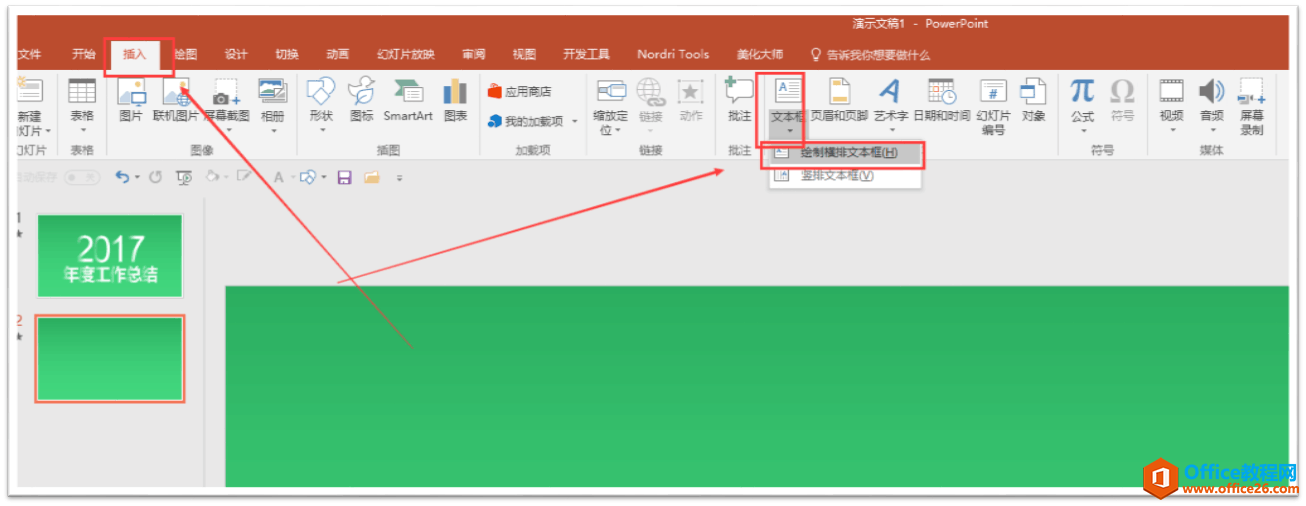Screen dimensions: 1306x506
Task: Switch to the 开始 Home tab
Action: coord(84,54)
